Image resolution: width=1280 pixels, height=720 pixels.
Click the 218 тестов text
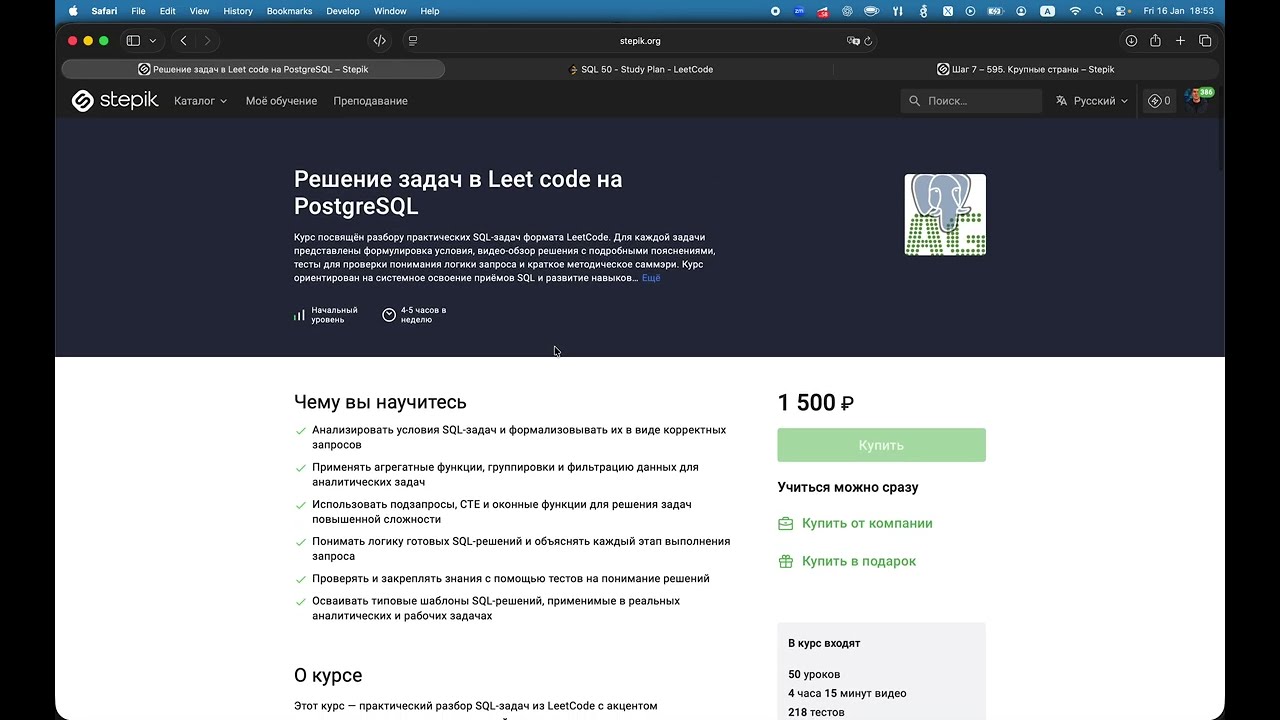click(816, 712)
